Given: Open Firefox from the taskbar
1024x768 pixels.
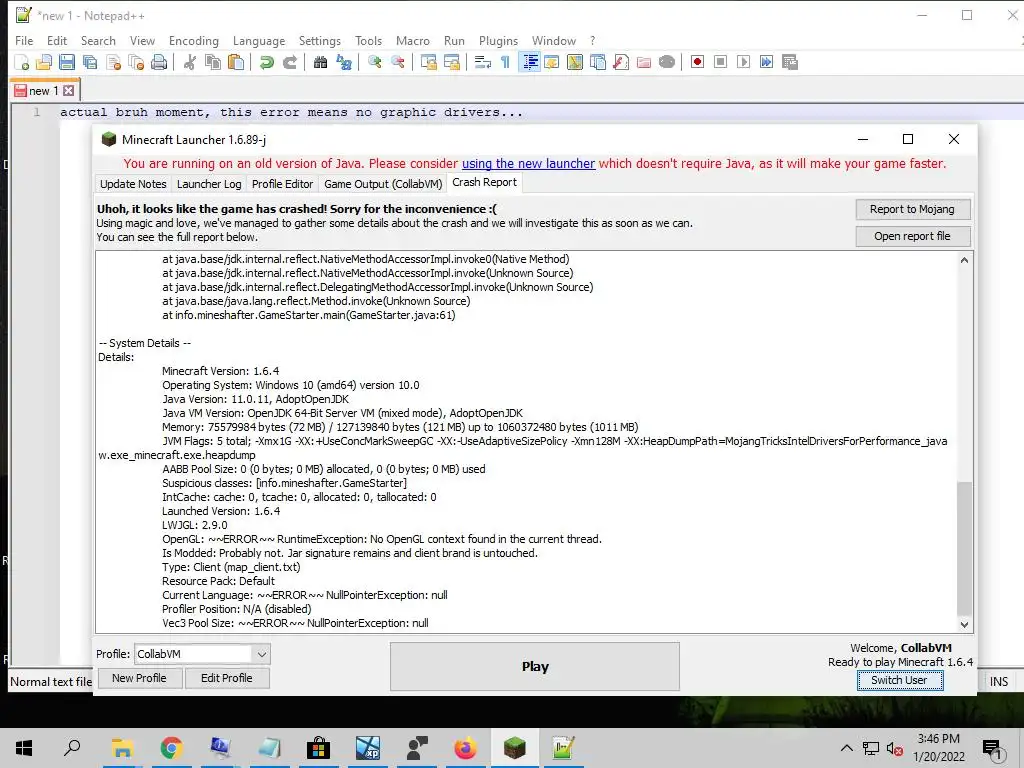Looking at the screenshot, I should [466, 748].
